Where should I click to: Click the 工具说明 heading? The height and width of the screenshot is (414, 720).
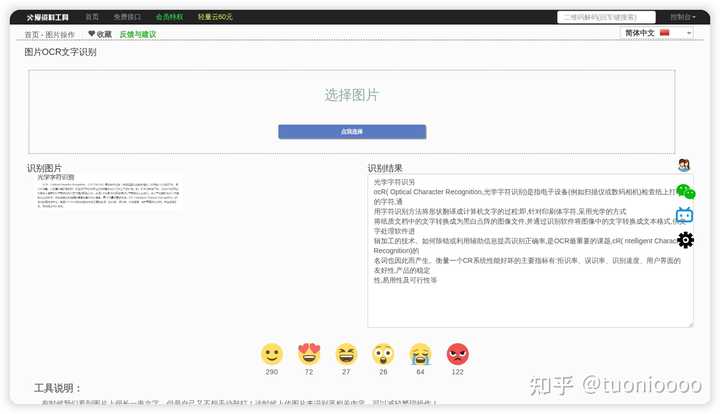57,388
